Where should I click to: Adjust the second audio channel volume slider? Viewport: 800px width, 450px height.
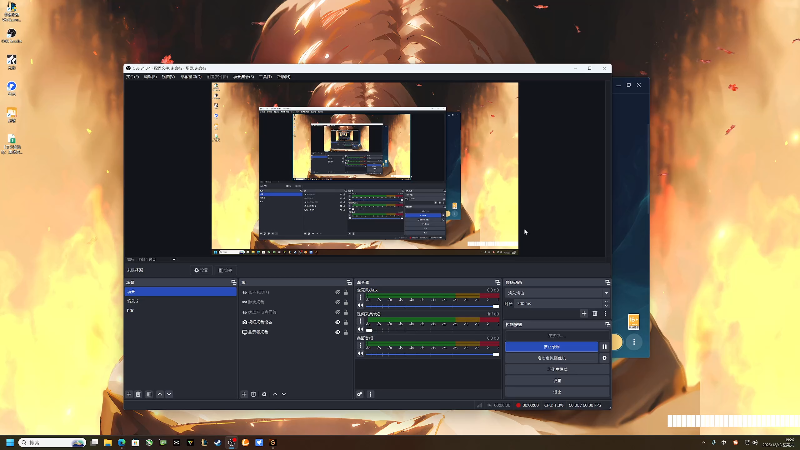click(x=433, y=330)
